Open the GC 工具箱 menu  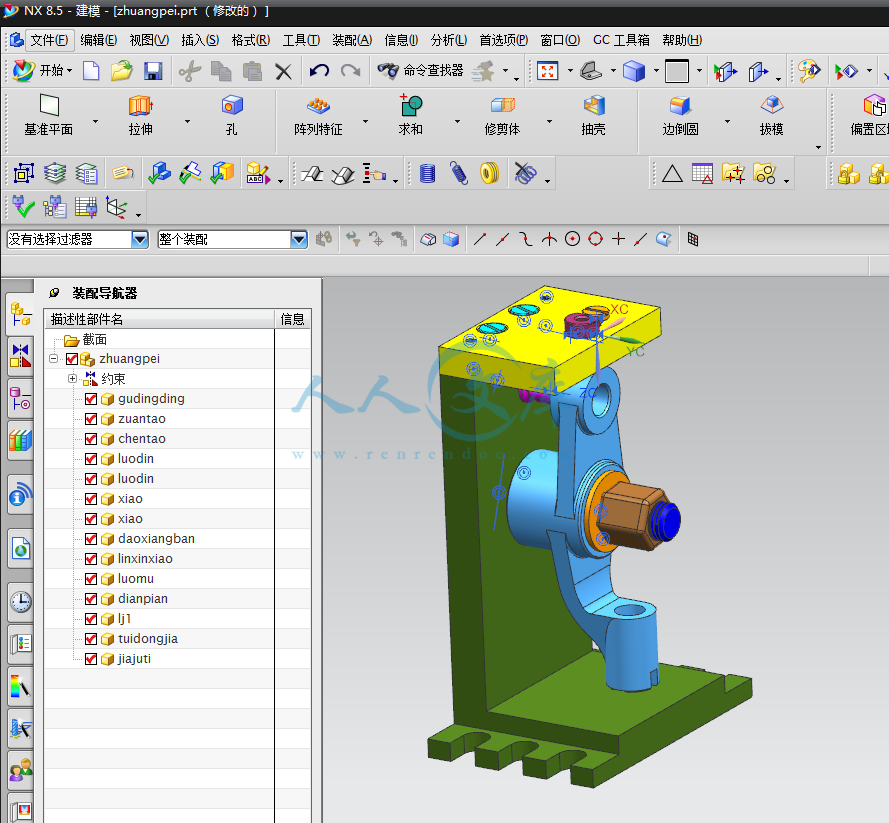point(621,40)
